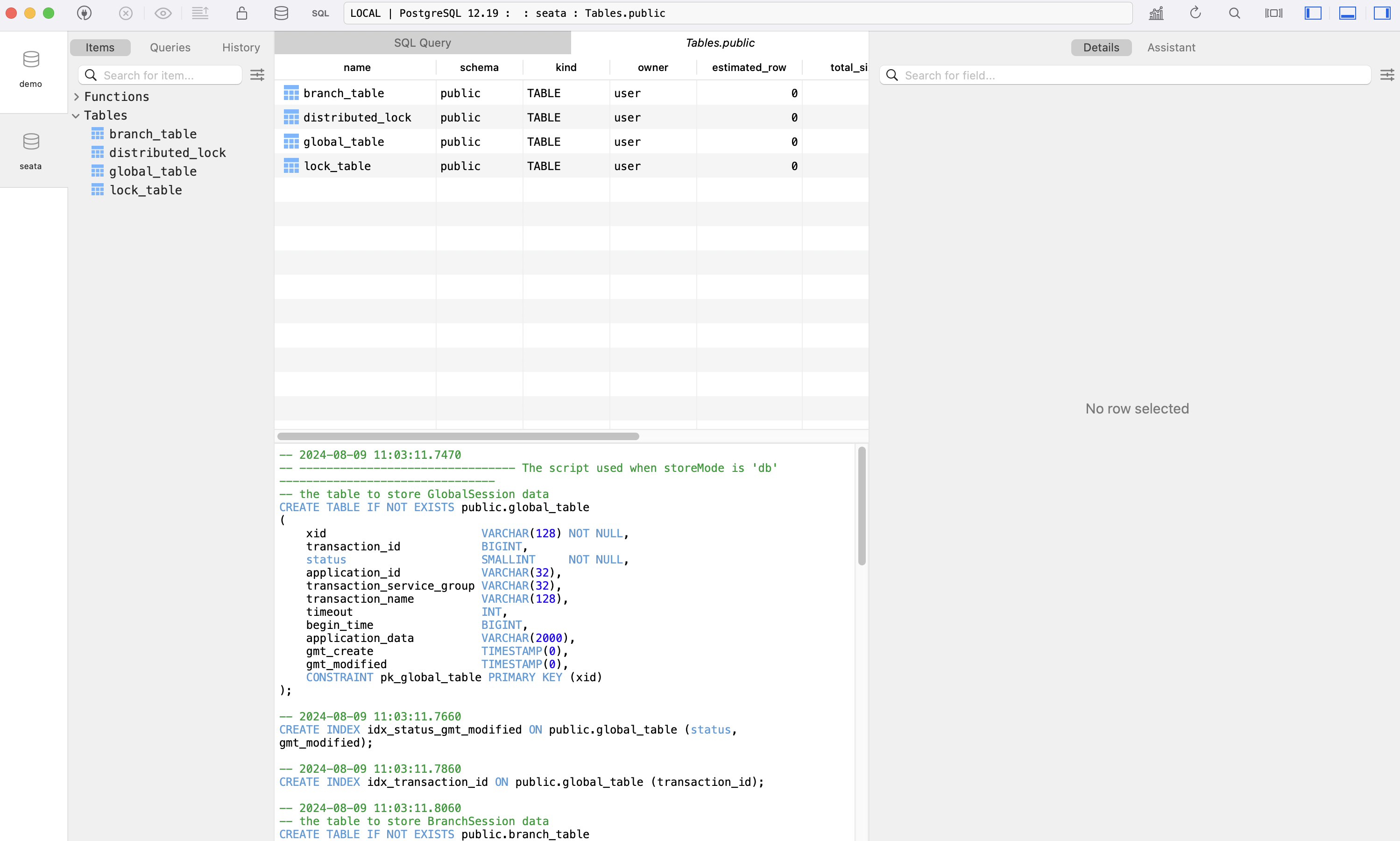Screen dimensions: 1400x841
Task: Click the distributed_lock row table icon
Action: click(x=291, y=117)
